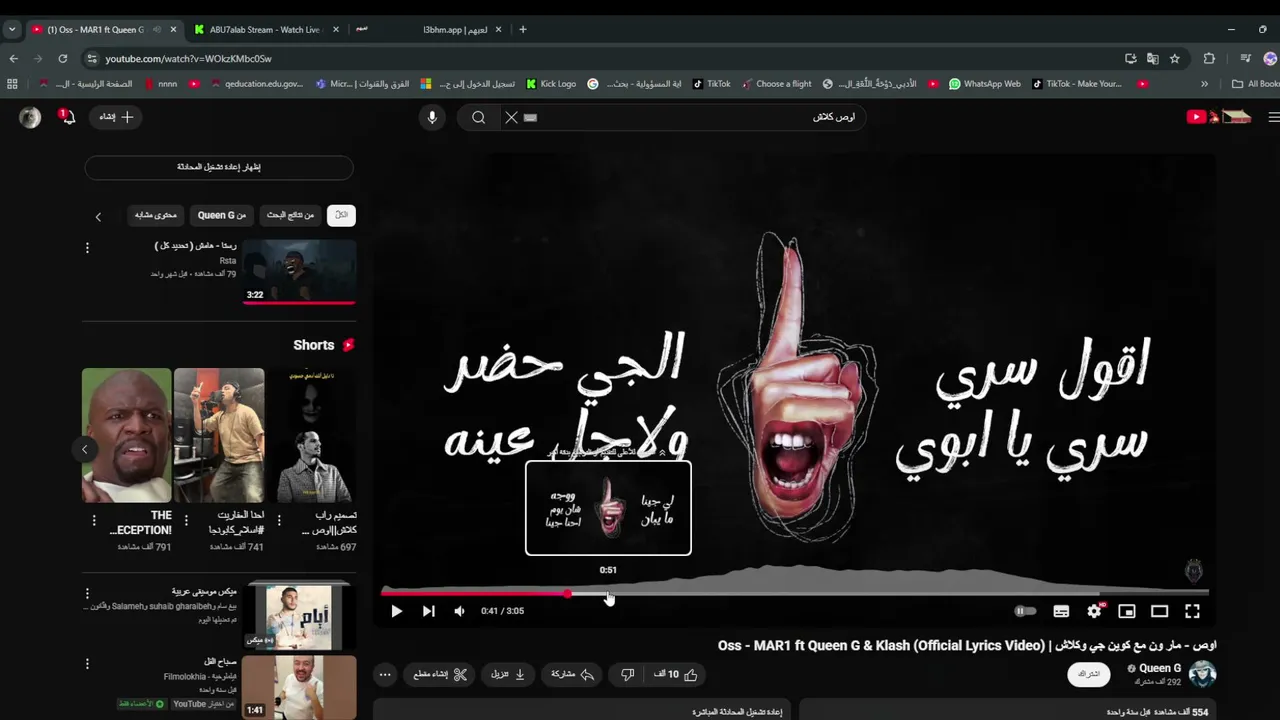1280x720 pixels.
Task: Translate this page icon in address bar
Action: click(x=1153, y=59)
